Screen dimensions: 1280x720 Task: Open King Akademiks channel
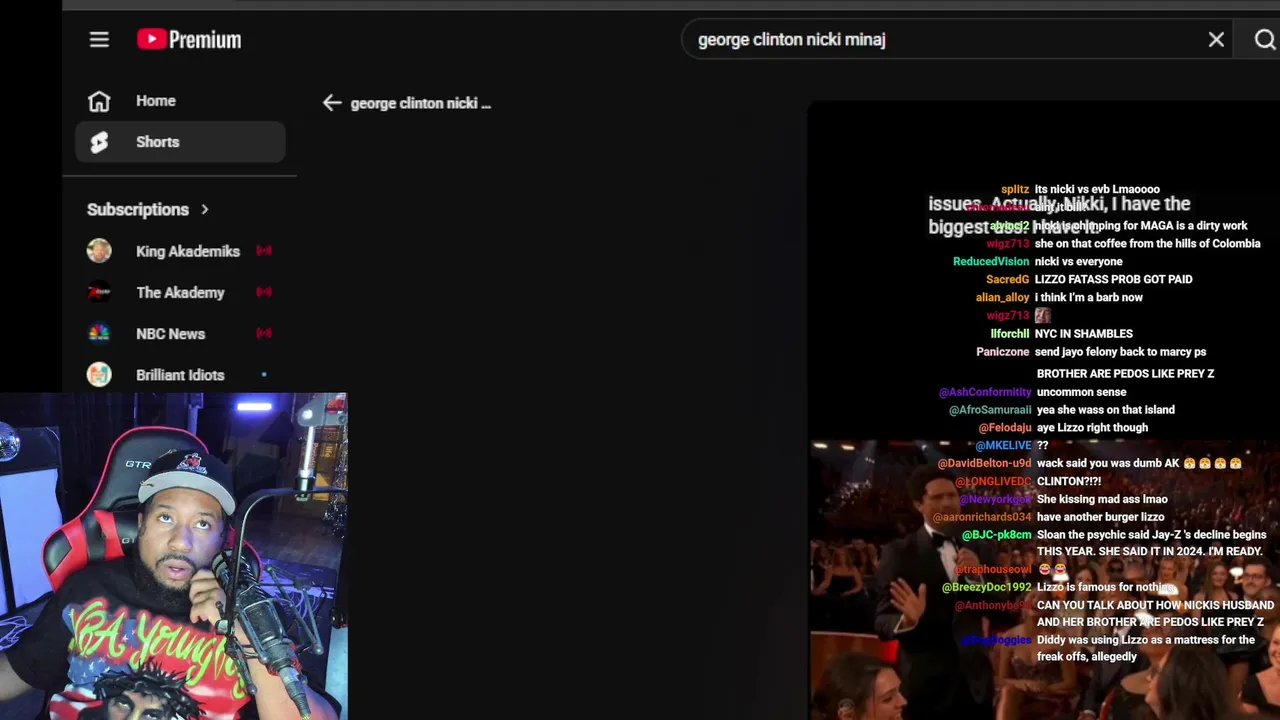click(180, 251)
